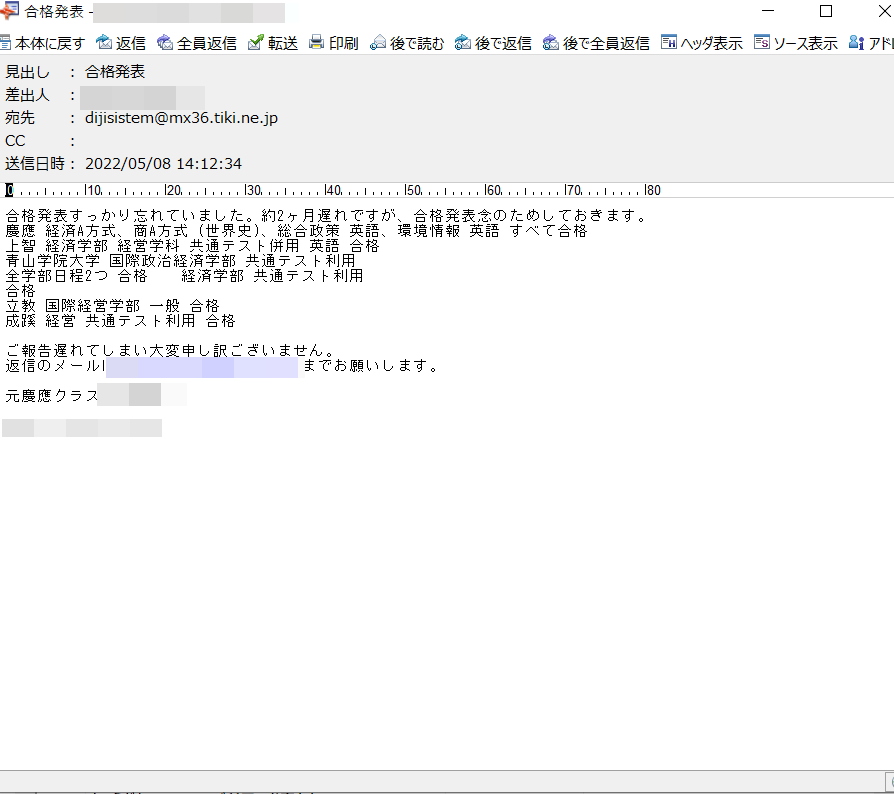Show message headers via ヘッダ表示
894x794 pixels.
click(712, 43)
